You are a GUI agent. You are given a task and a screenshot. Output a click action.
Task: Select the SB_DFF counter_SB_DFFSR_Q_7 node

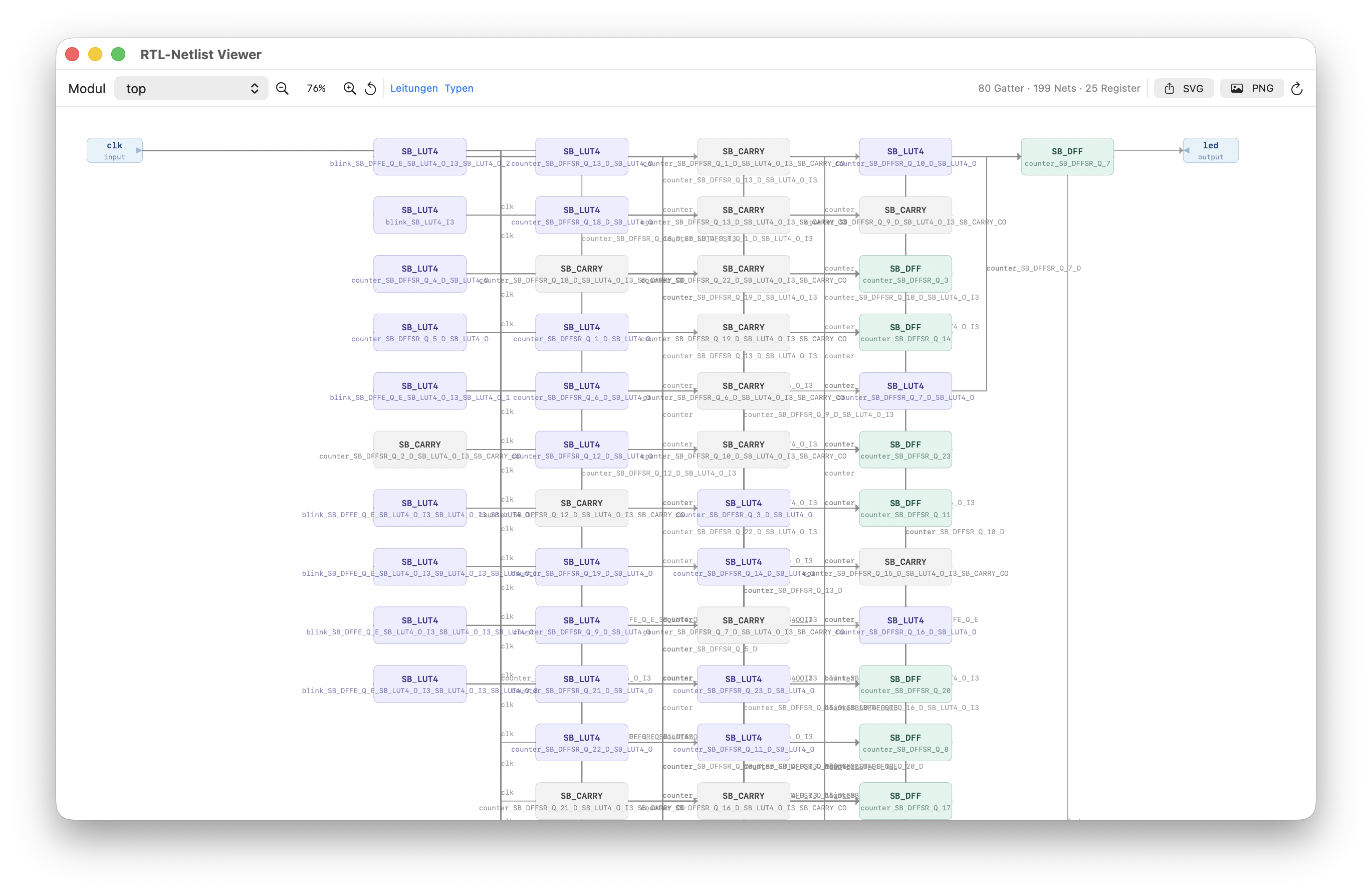[x=1066, y=156]
